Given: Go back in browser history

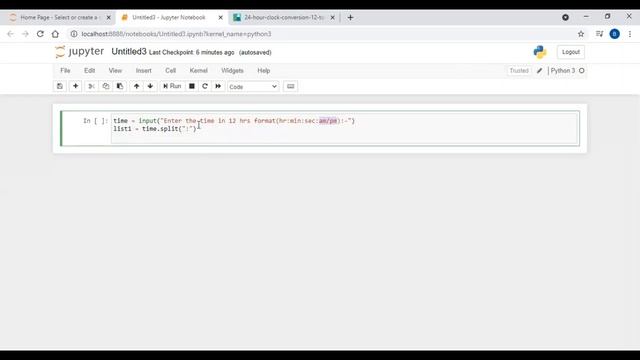Looking at the screenshot, I should tap(11, 34).
